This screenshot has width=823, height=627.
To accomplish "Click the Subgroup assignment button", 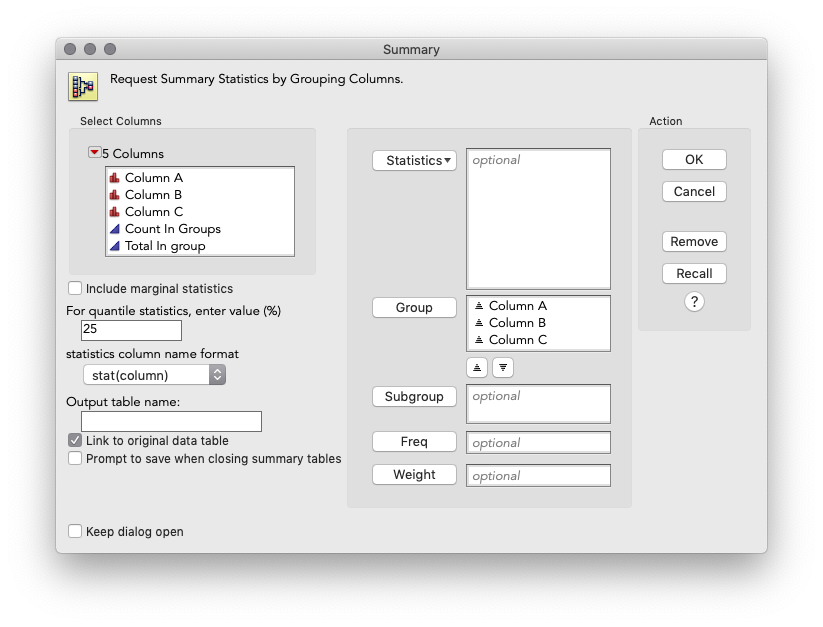I will (x=414, y=396).
